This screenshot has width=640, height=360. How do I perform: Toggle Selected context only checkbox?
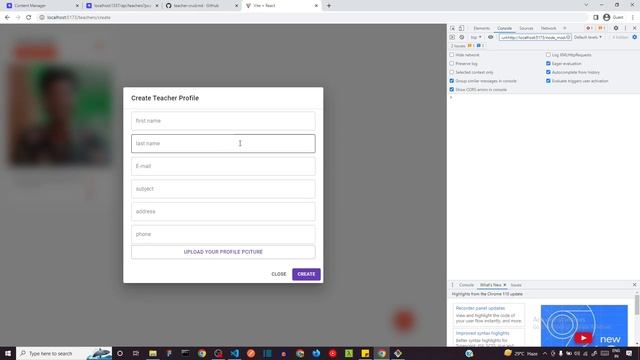point(451,72)
